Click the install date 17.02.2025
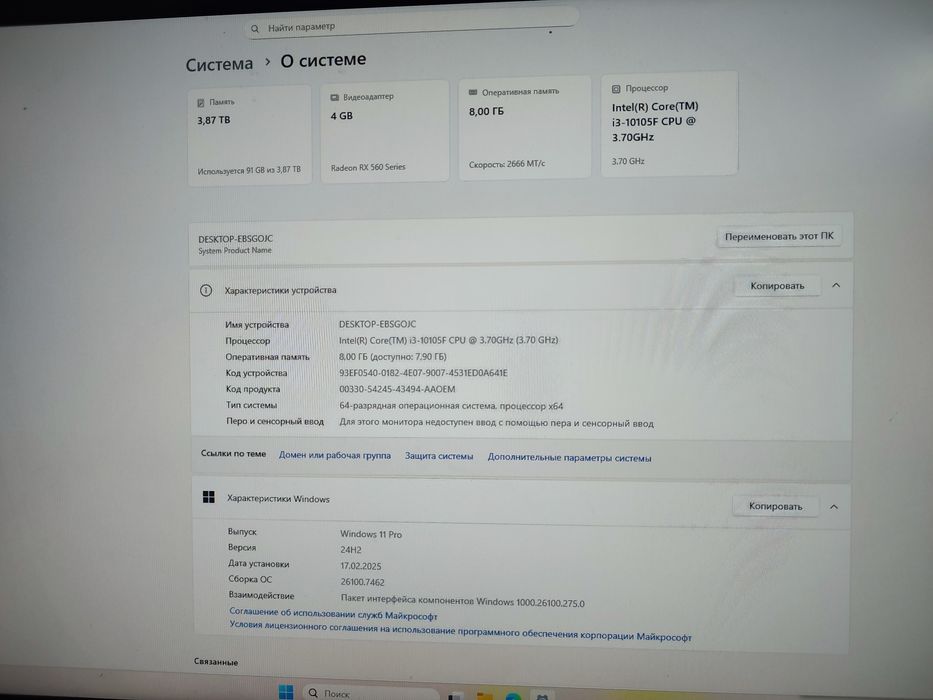The height and width of the screenshot is (700, 933). (361, 566)
